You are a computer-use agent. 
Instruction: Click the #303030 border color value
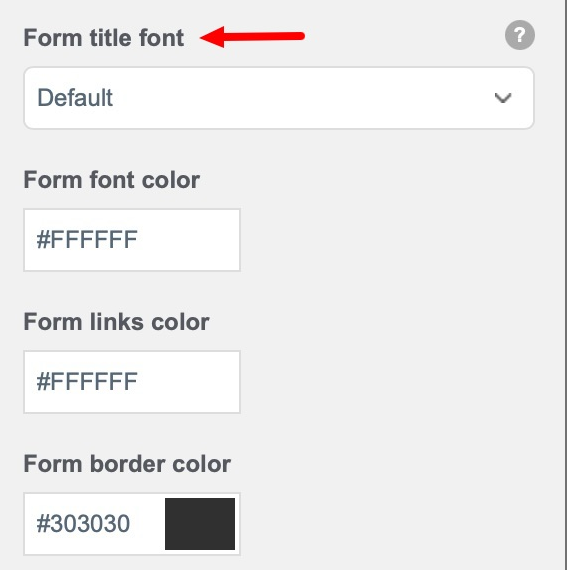click(x=83, y=524)
